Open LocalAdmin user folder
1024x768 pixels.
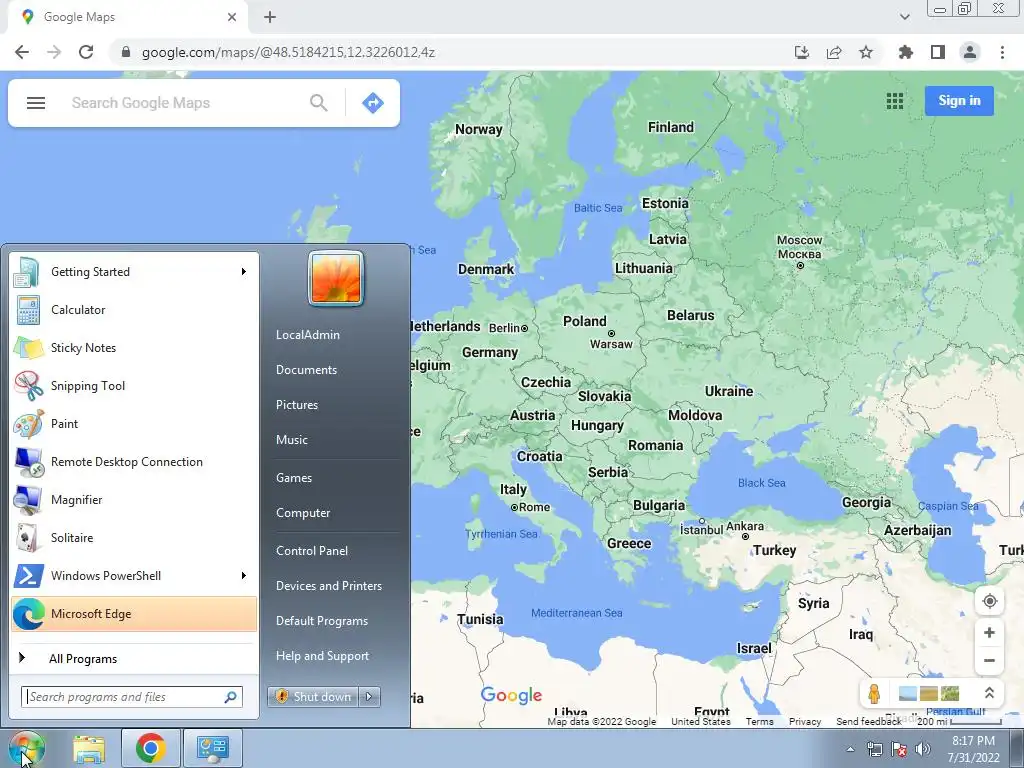308,334
